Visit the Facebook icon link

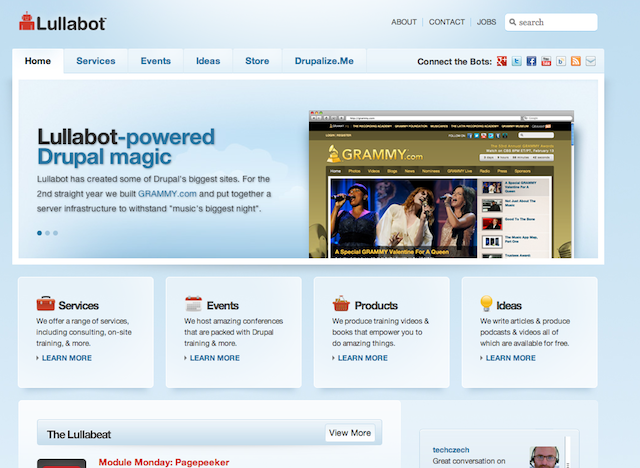tap(531, 61)
